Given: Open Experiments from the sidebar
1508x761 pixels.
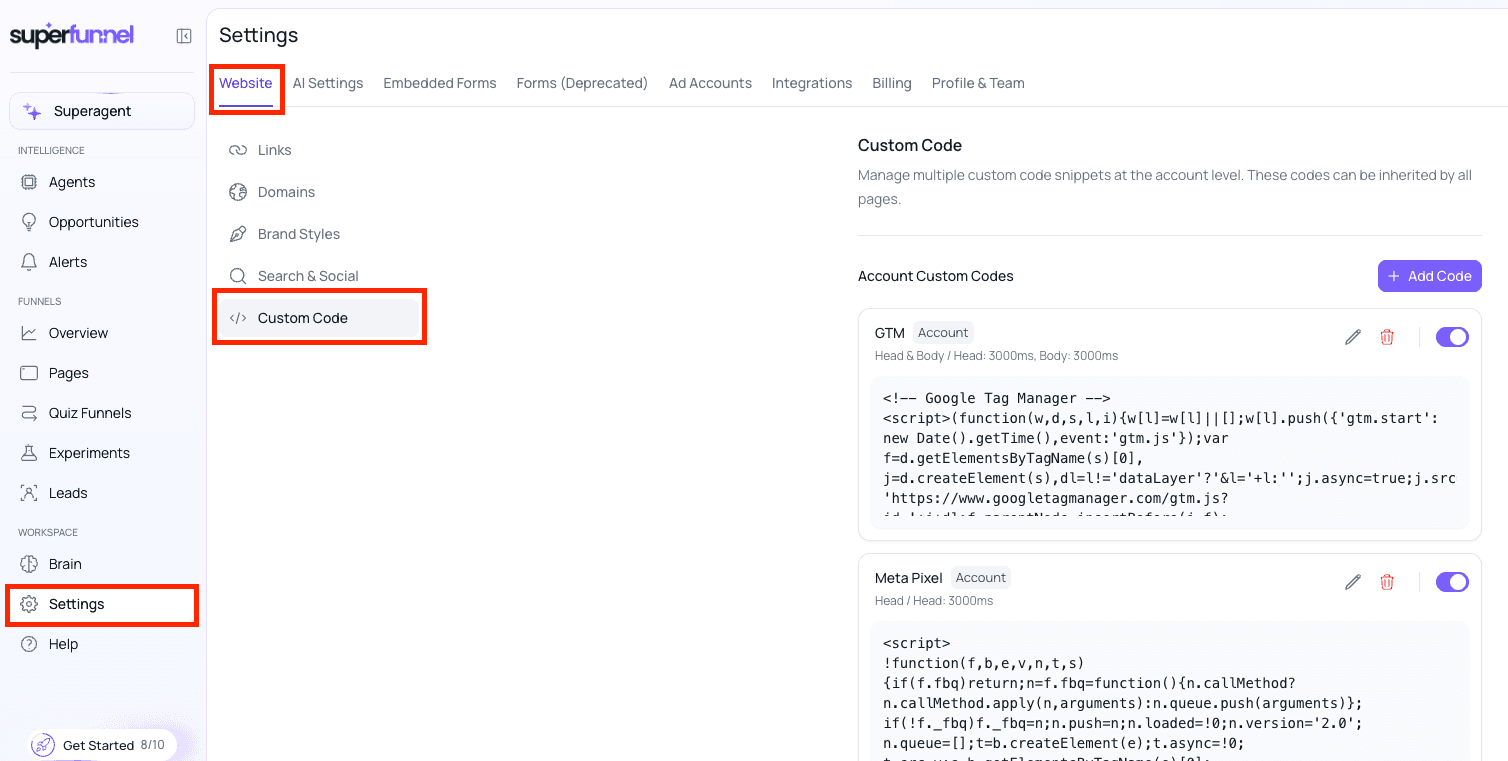Looking at the screenshot, I should click(x=89, y=453).
